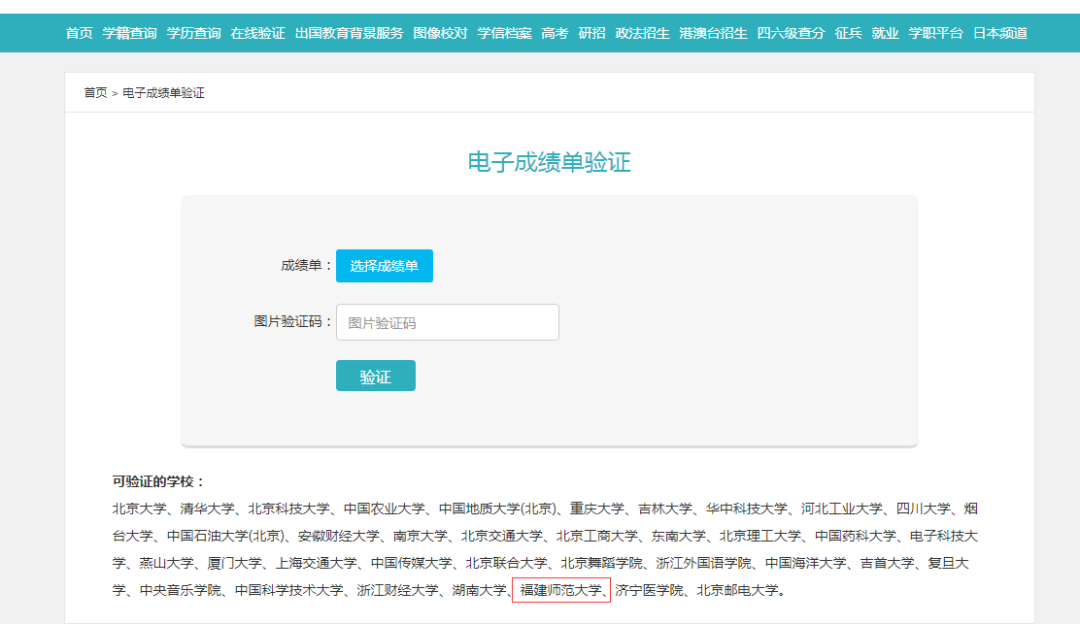Click 首页 in the breadcrumb
This screenshot has width=1080, height=624.
point(94,92)
